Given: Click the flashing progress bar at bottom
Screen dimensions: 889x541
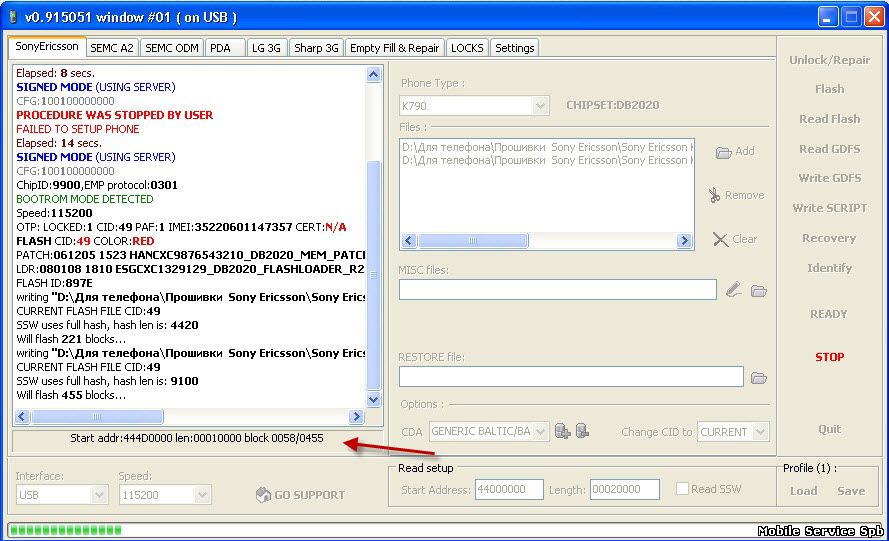Looking at the screenshot, I should coord(444,530).
